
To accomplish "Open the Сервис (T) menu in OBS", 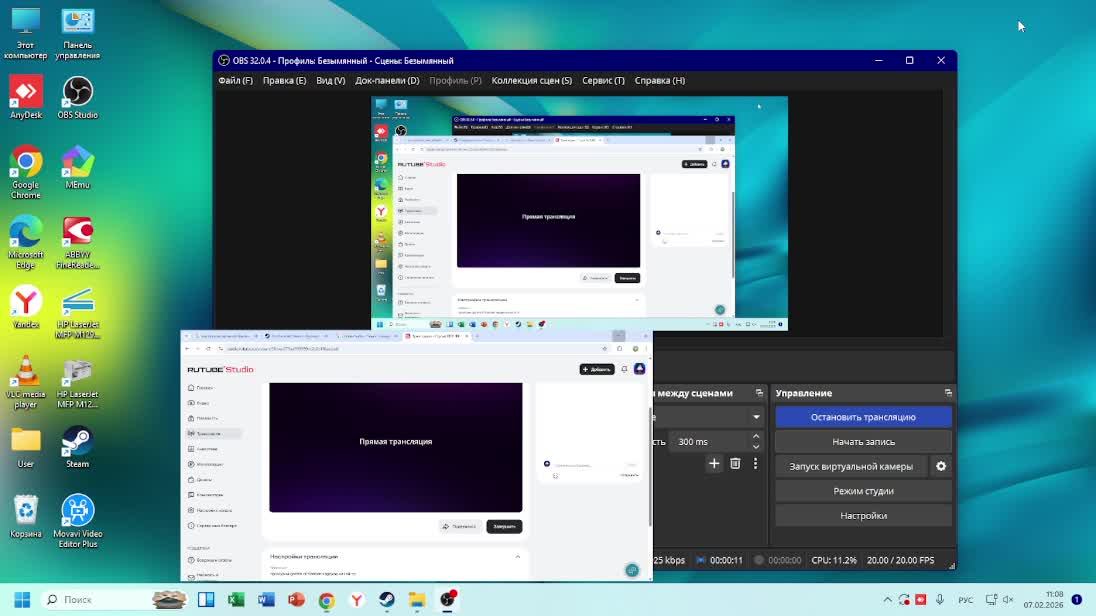I will point(603,80).
